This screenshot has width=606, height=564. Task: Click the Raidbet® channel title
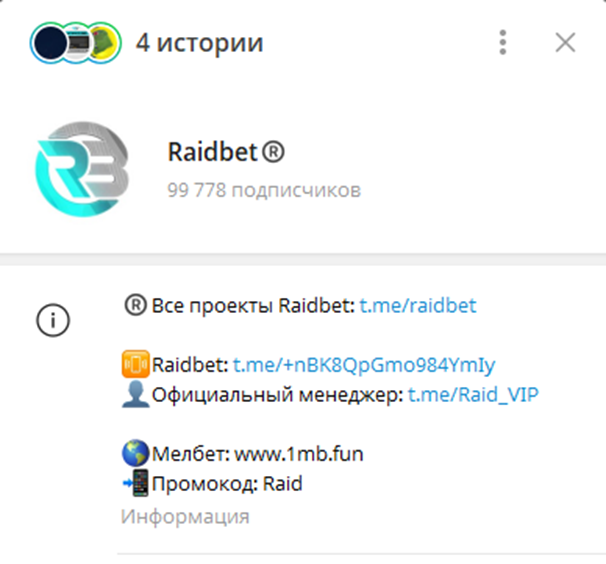pyautogui.click(x=226, y=152)
